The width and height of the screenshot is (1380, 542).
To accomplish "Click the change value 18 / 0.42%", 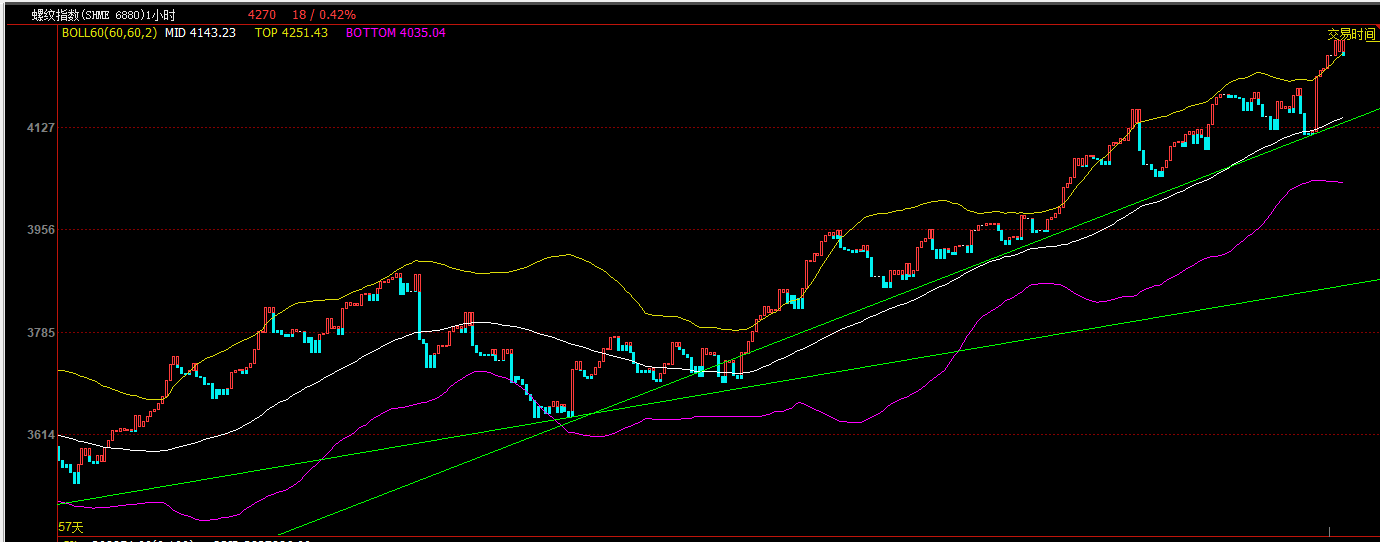I will tap(324, 15).
